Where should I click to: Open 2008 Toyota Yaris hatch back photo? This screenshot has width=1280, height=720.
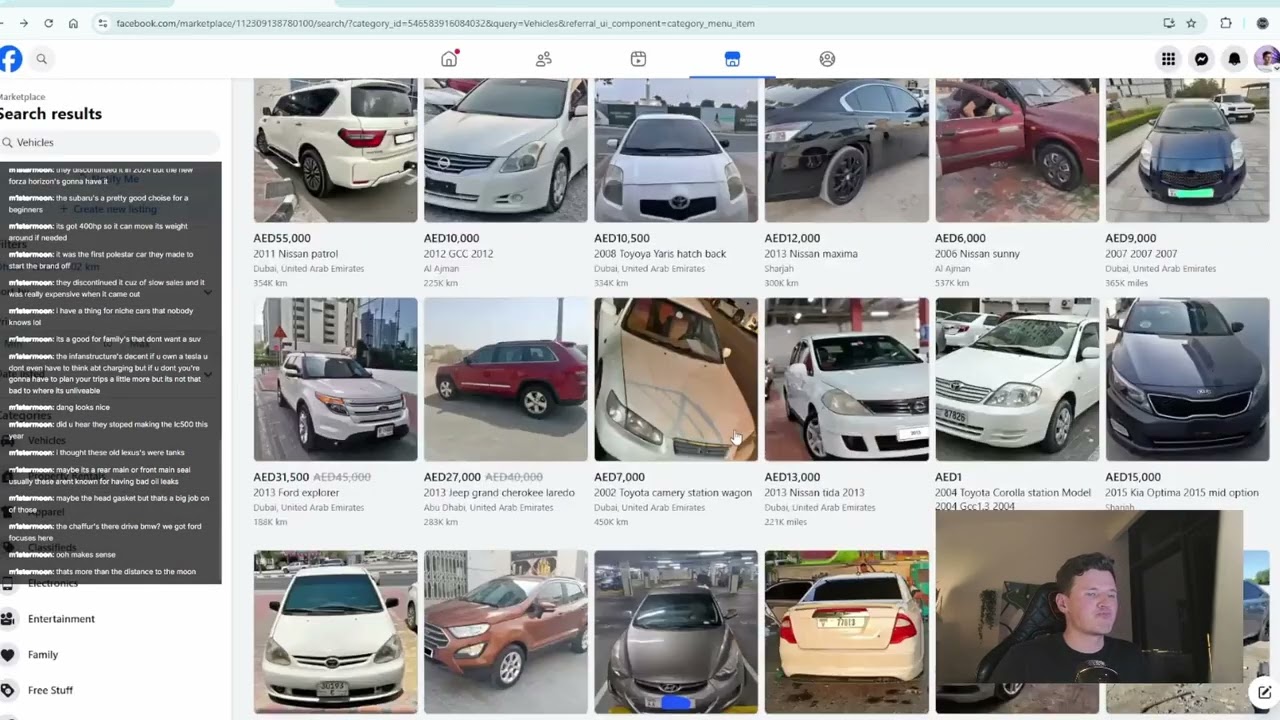pos(676,150)
